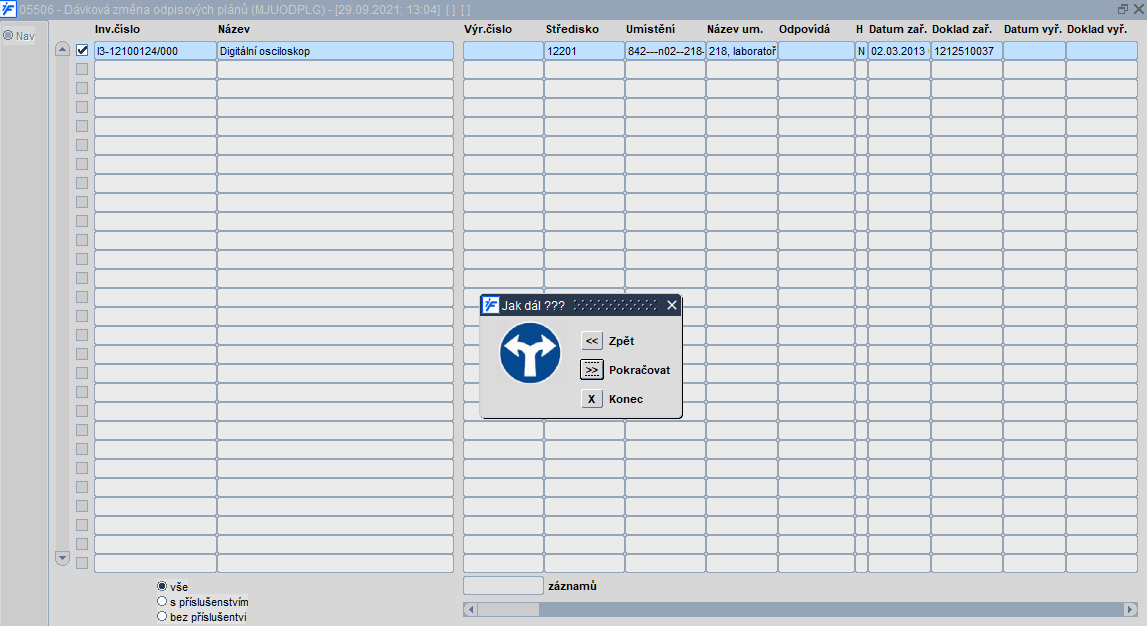Click the down arrow of record scroller
This screenshot has height=626, width=1147.
[62, 558]
